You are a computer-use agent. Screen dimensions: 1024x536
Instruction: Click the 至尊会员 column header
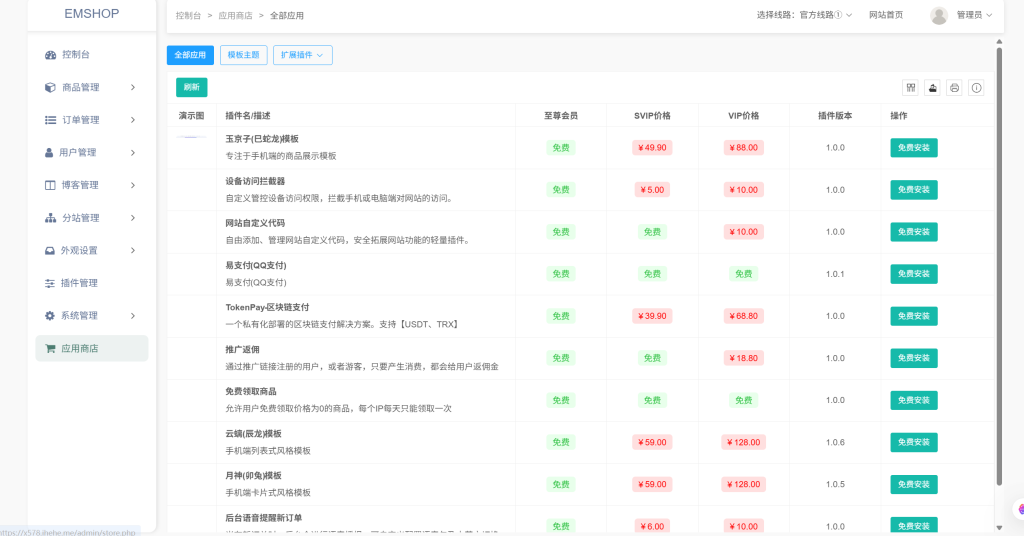click(561, 116)
